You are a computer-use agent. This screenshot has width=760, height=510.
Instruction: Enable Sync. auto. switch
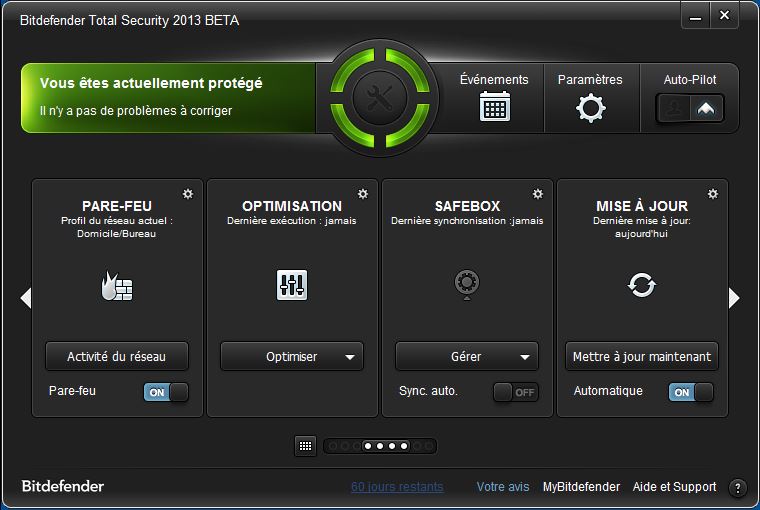tap(516, 392)
